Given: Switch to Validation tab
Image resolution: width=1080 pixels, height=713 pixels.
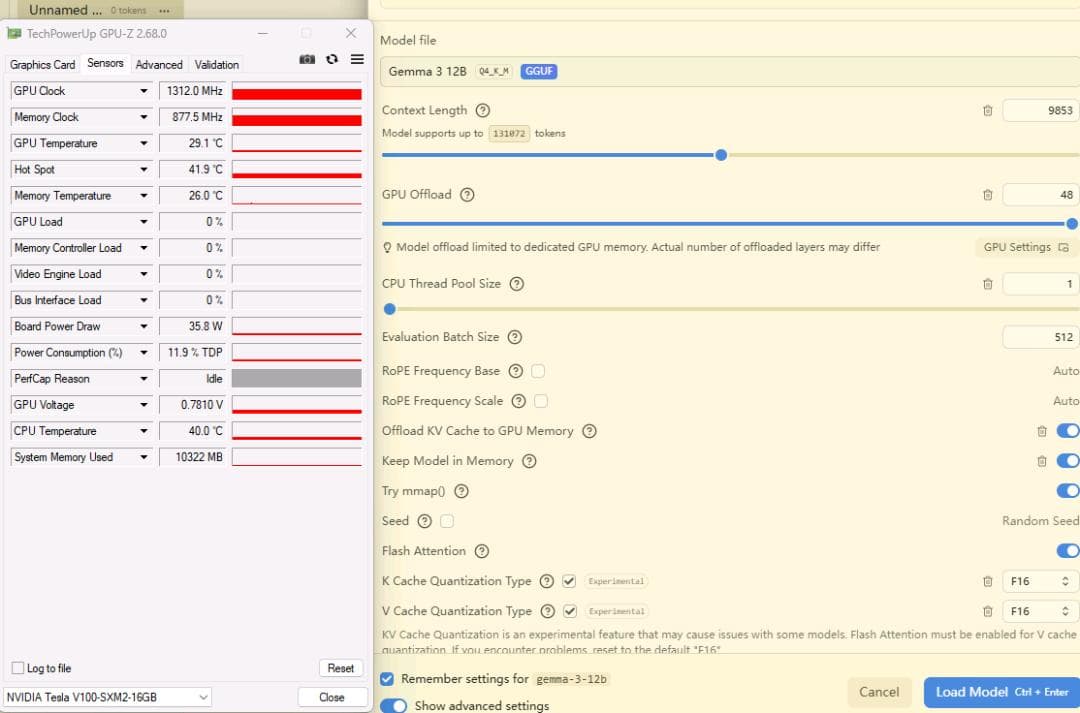Looking at the screenshot, I should point(216,65).
